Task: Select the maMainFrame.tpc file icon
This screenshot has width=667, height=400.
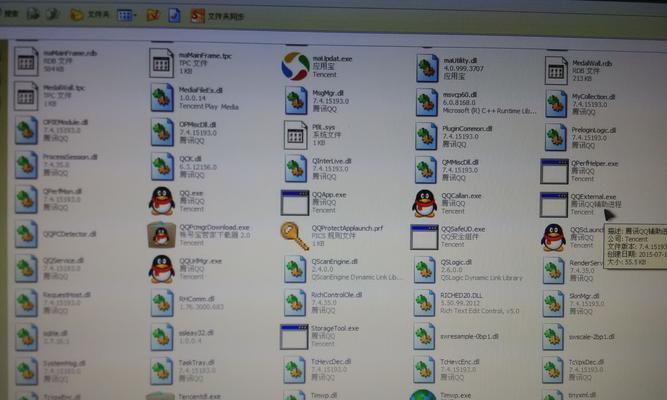Action: (161, 63)
